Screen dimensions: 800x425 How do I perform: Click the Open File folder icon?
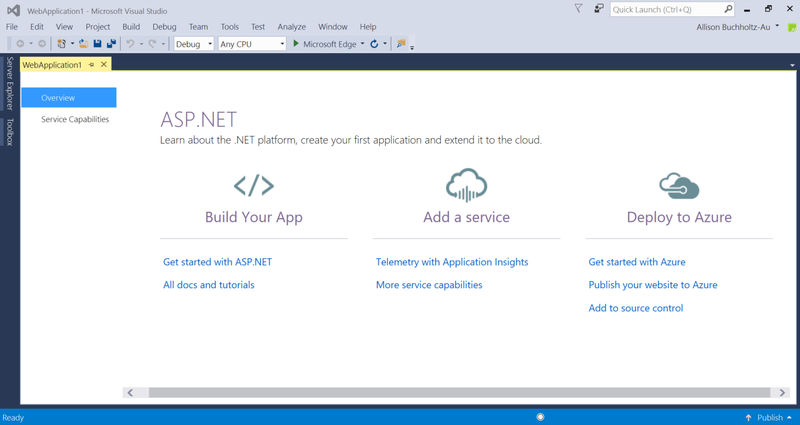[x=83, y=44]
